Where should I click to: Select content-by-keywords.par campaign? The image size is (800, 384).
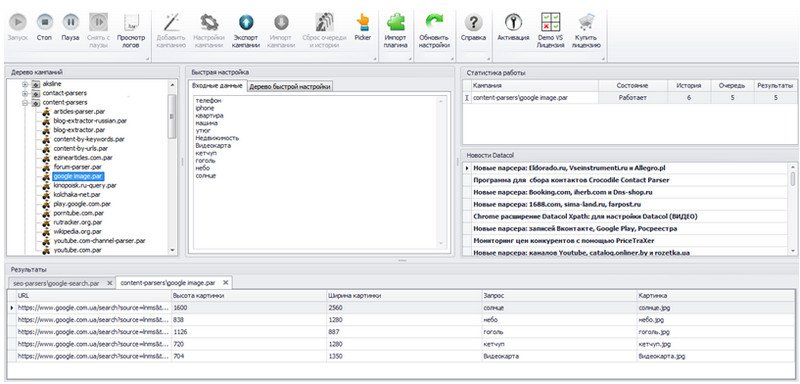[x=89, y=139]
